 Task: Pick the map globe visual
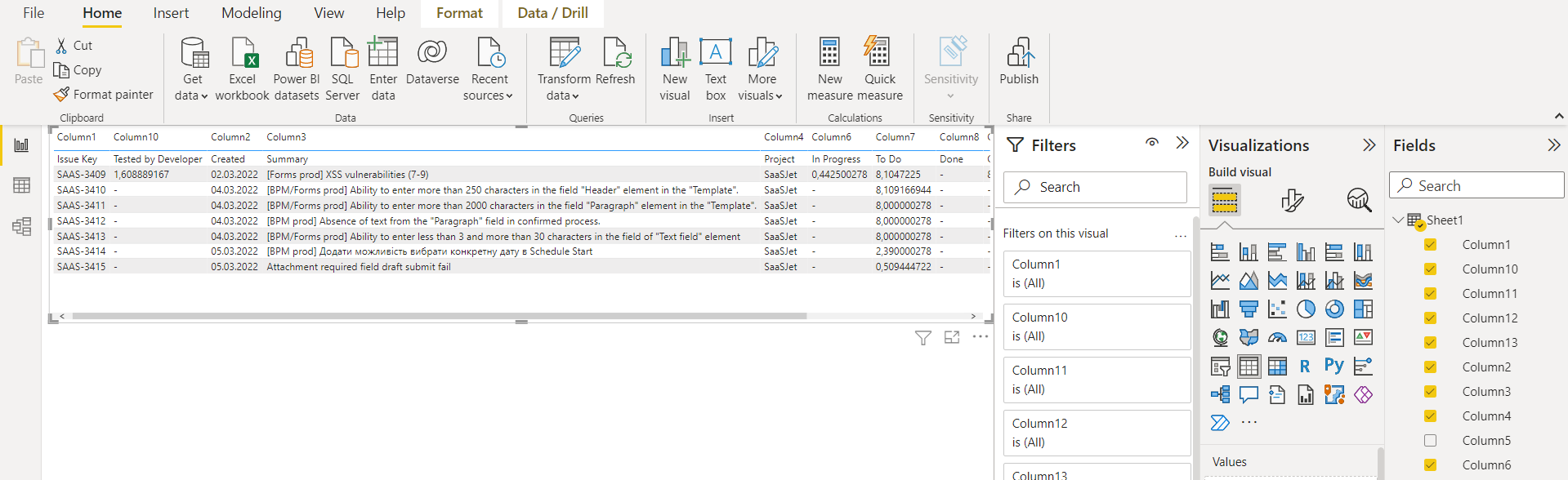point(1220,338)
